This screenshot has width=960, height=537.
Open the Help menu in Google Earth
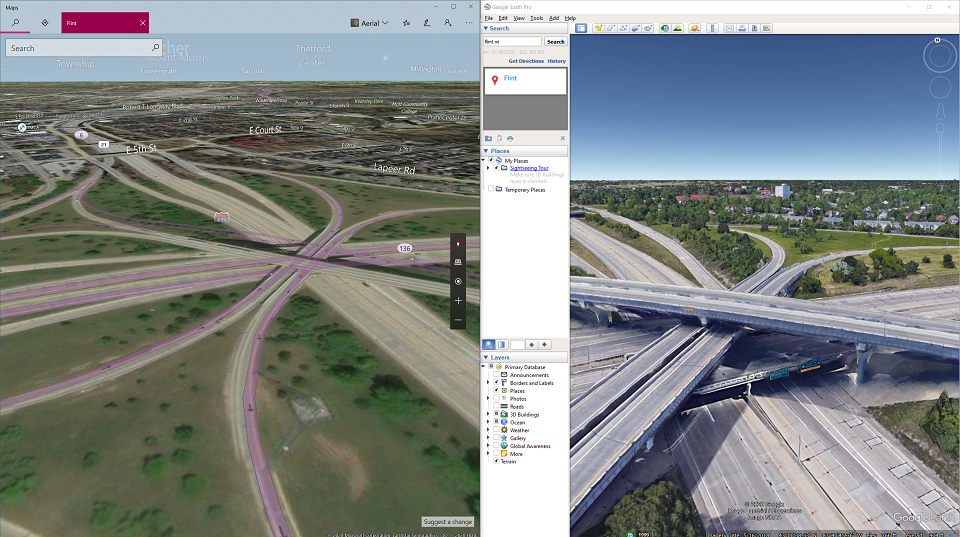[570, 18]
